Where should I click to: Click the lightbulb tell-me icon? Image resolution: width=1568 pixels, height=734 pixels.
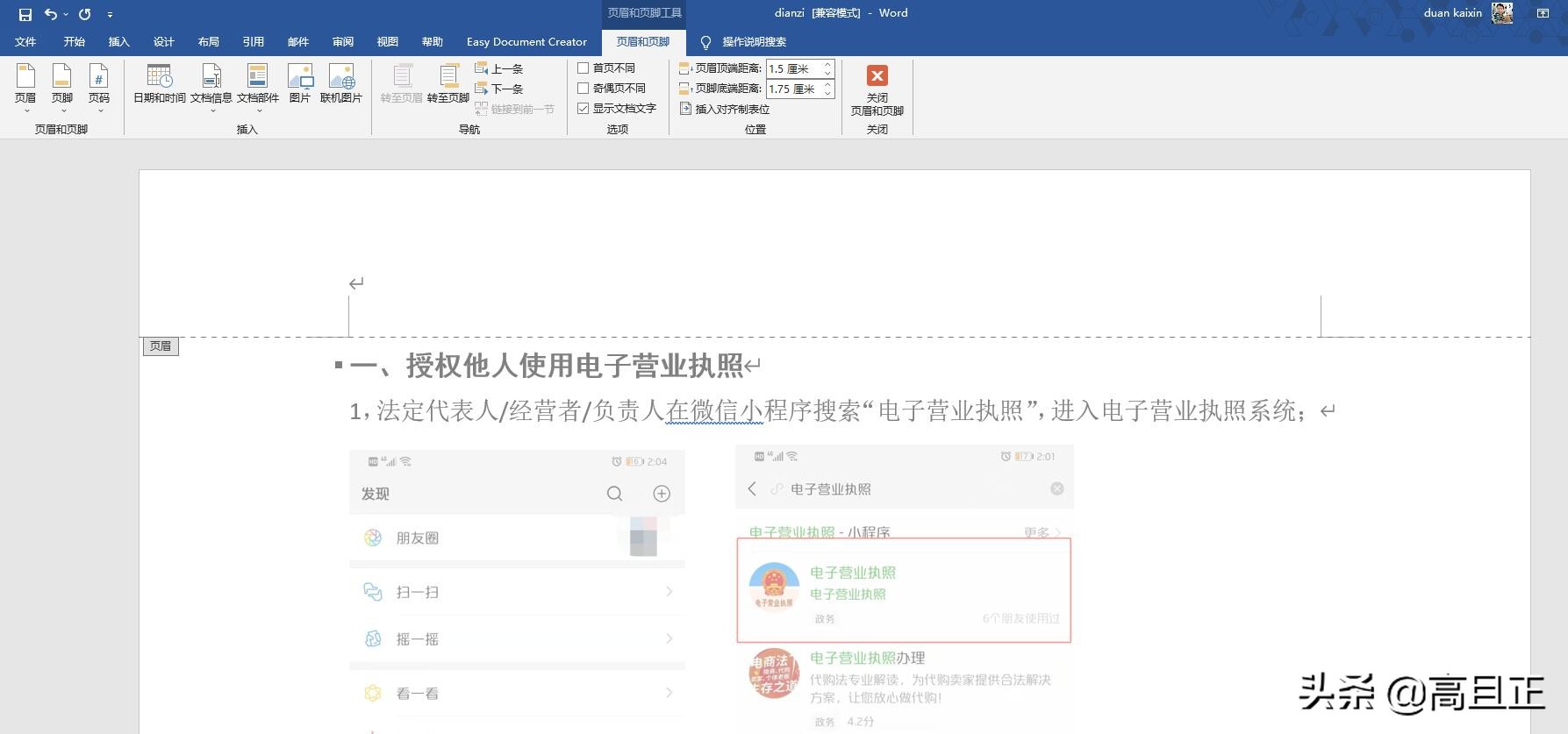click(705, 42)
